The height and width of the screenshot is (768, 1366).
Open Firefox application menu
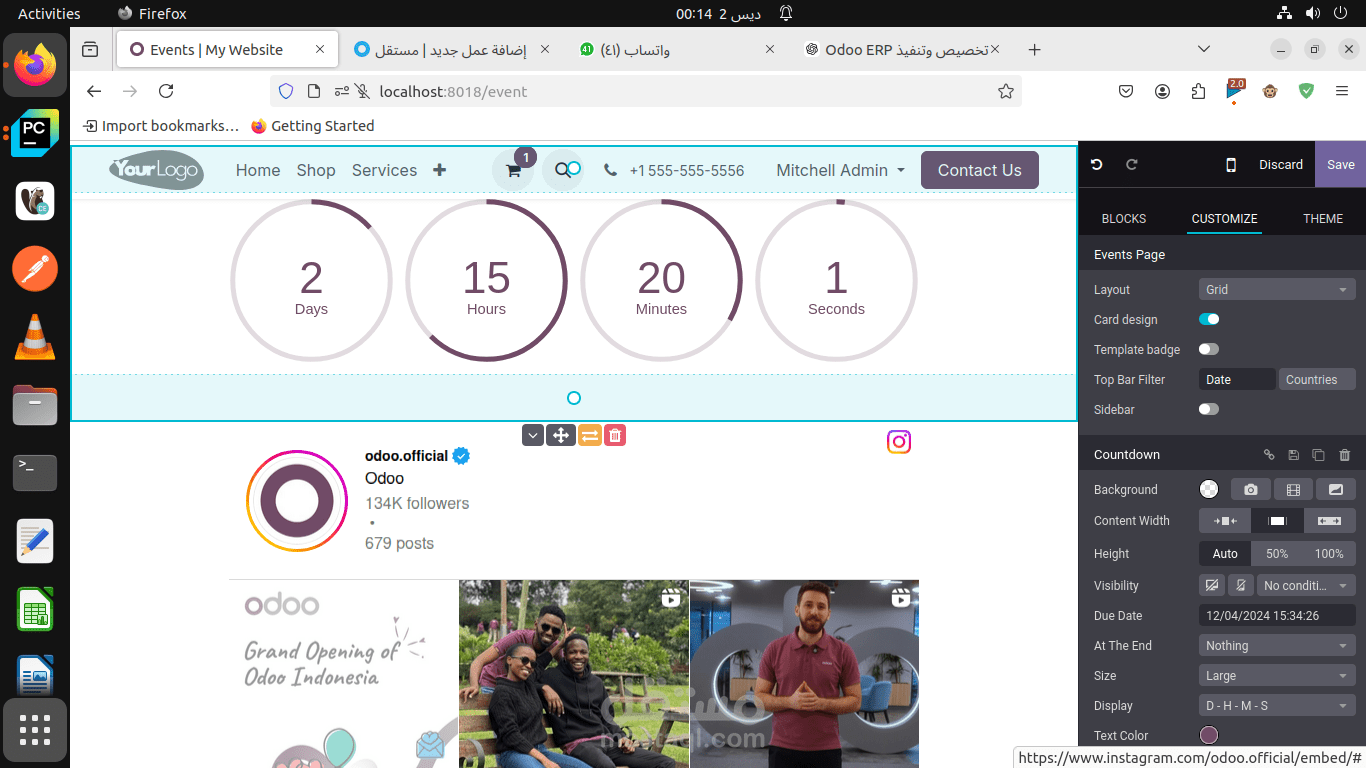(1342, 91)
